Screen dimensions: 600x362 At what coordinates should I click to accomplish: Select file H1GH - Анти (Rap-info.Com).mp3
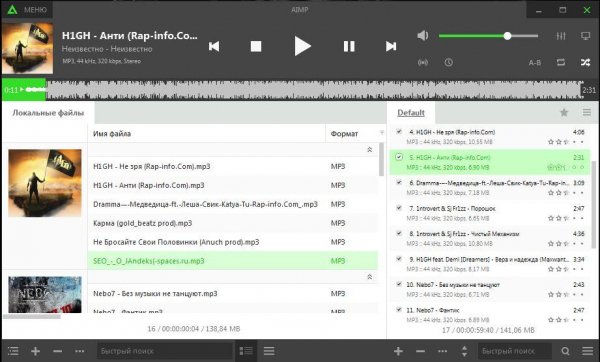click(233, 185)
